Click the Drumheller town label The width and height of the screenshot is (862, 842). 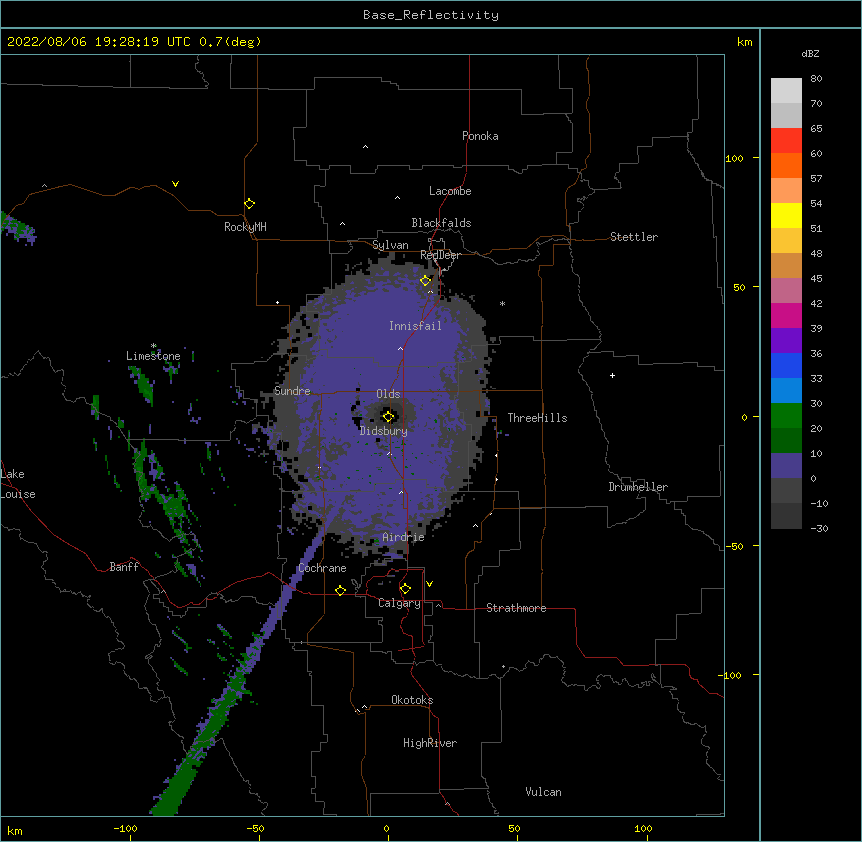[638, 487]
